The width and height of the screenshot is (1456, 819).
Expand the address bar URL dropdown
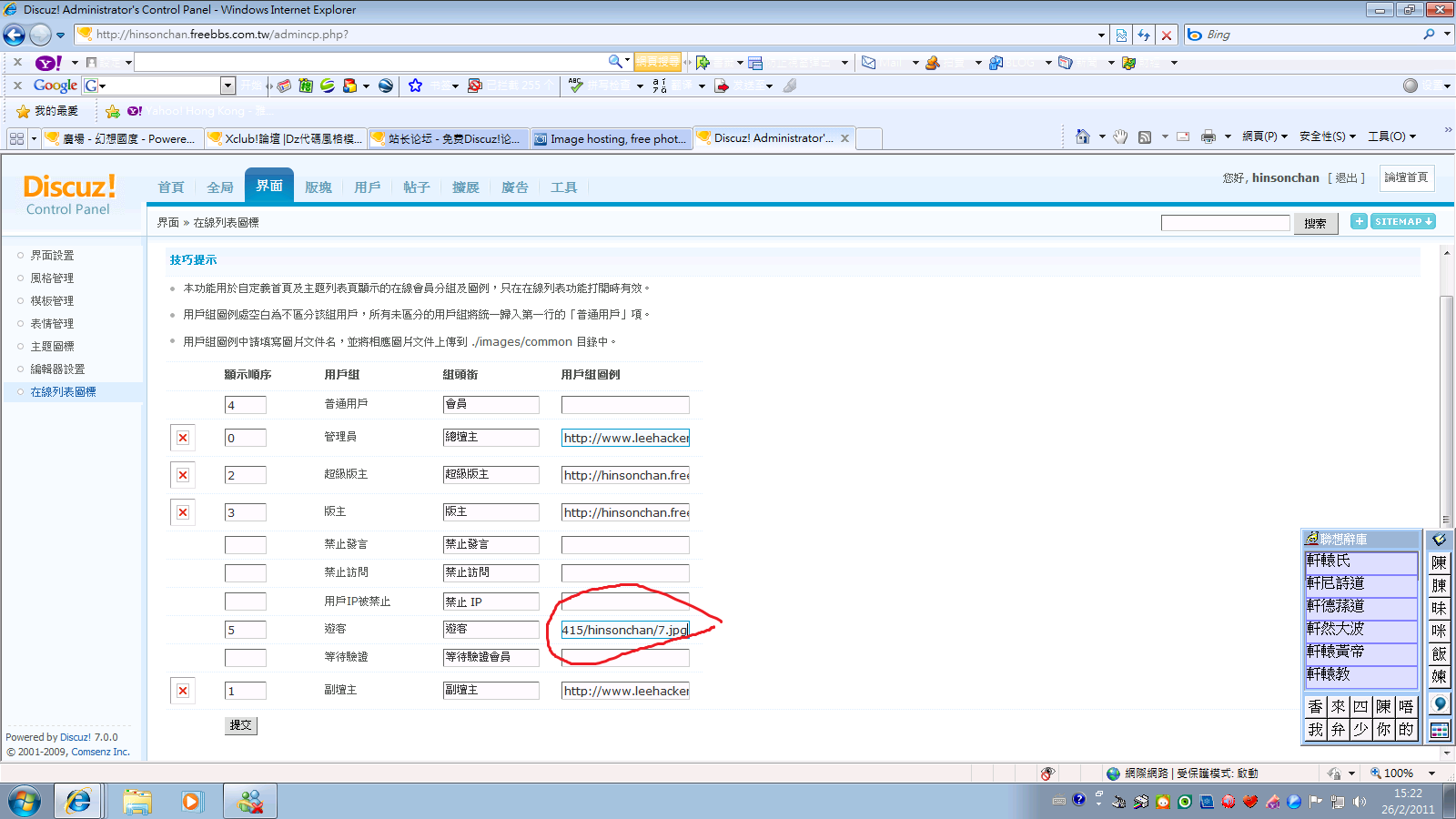[x=1101, y=35]
